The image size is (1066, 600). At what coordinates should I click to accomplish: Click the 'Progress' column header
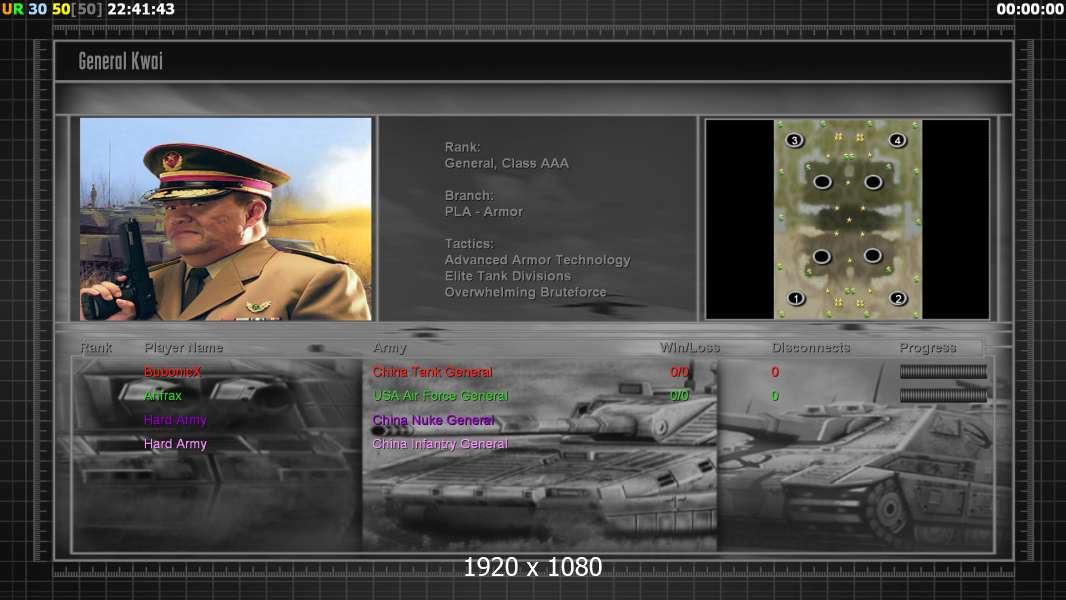(x=927, y=348)
